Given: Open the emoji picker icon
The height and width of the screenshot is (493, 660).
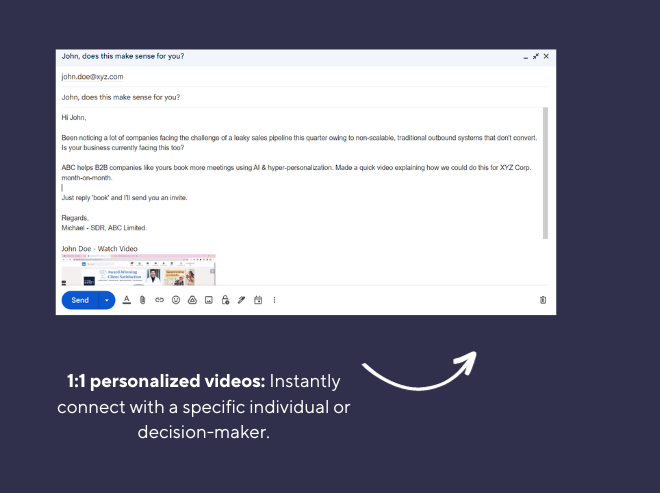Looking at the screenshot, I should [x=176, y=300].
